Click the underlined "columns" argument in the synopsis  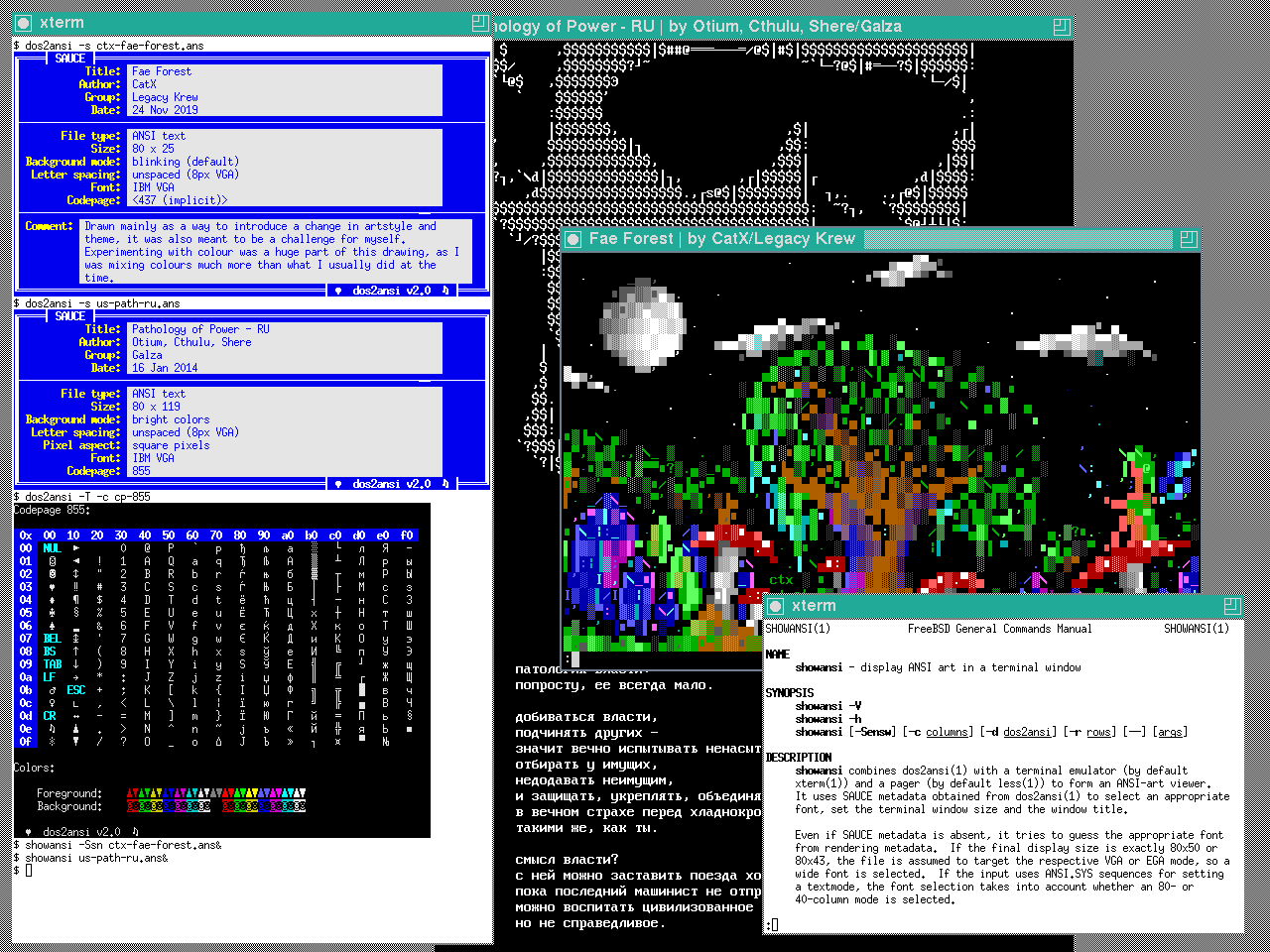click(x=948, y=732)
